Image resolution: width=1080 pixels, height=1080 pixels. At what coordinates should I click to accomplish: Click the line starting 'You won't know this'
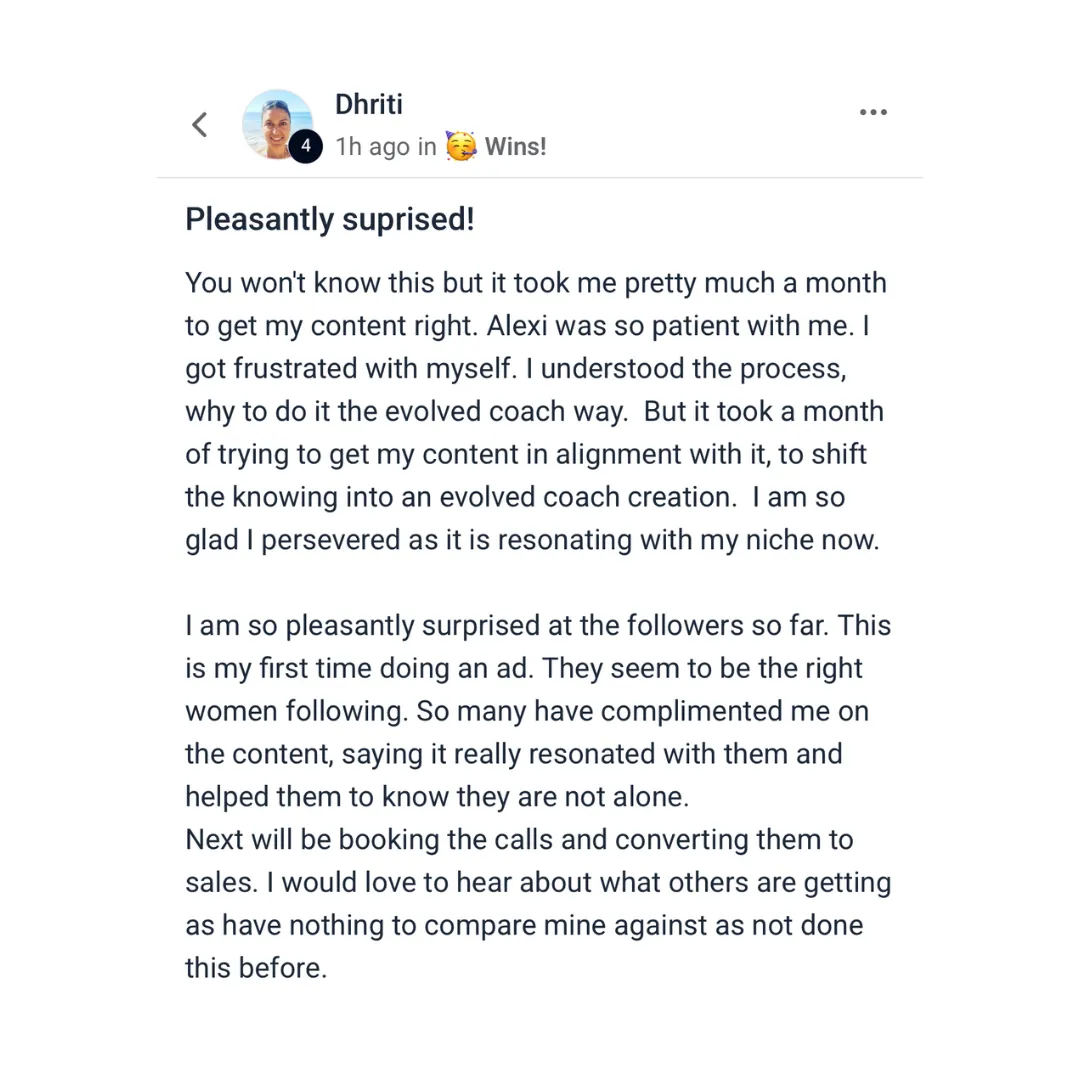point(536,283)
